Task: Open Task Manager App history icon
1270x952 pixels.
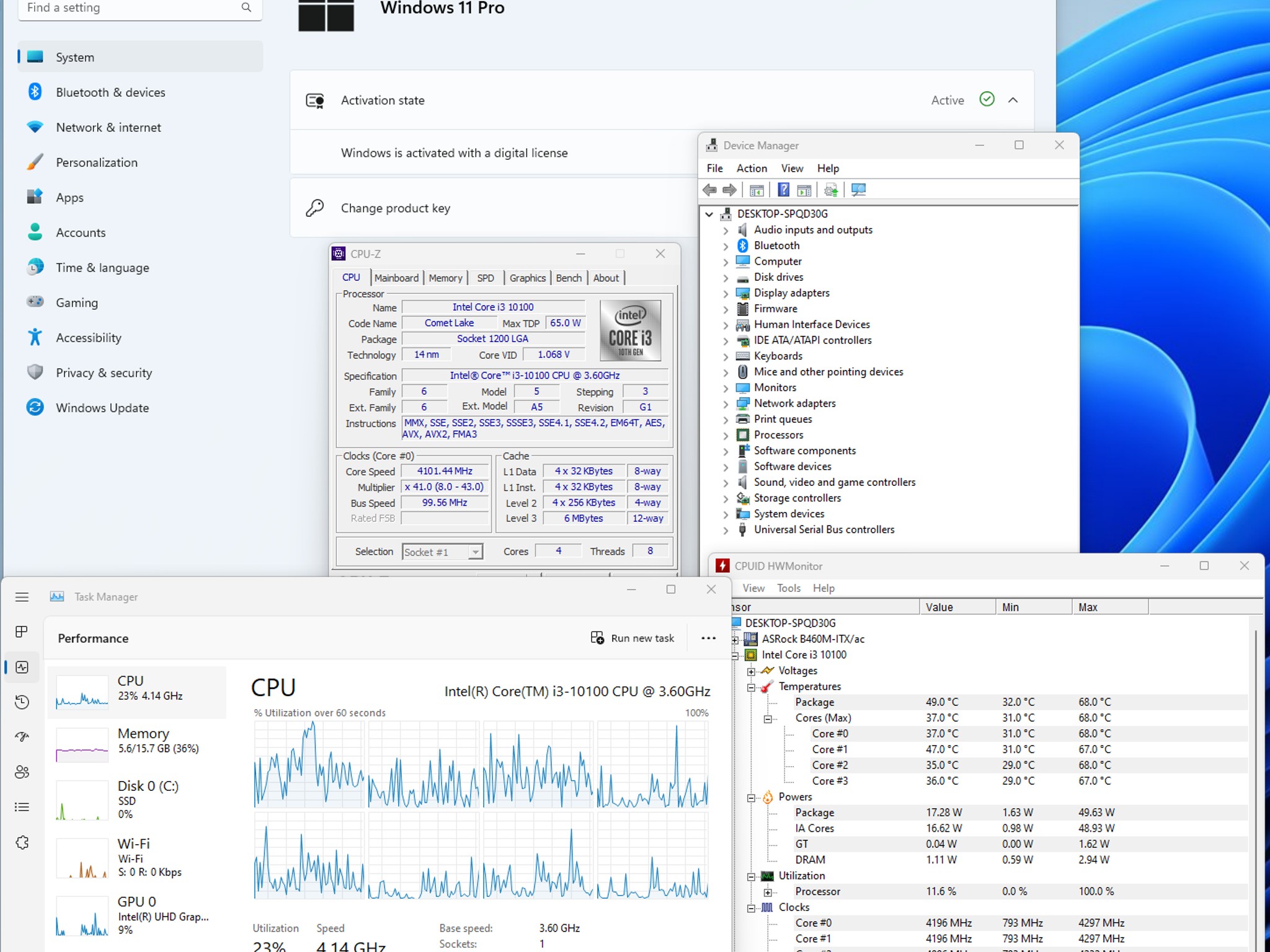Action: 22,702
